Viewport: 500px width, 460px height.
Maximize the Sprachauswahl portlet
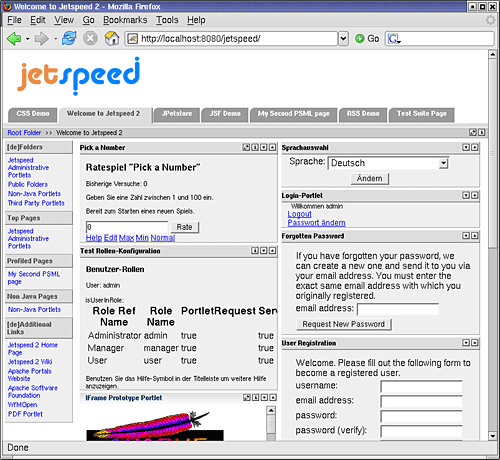coord(475,147)
